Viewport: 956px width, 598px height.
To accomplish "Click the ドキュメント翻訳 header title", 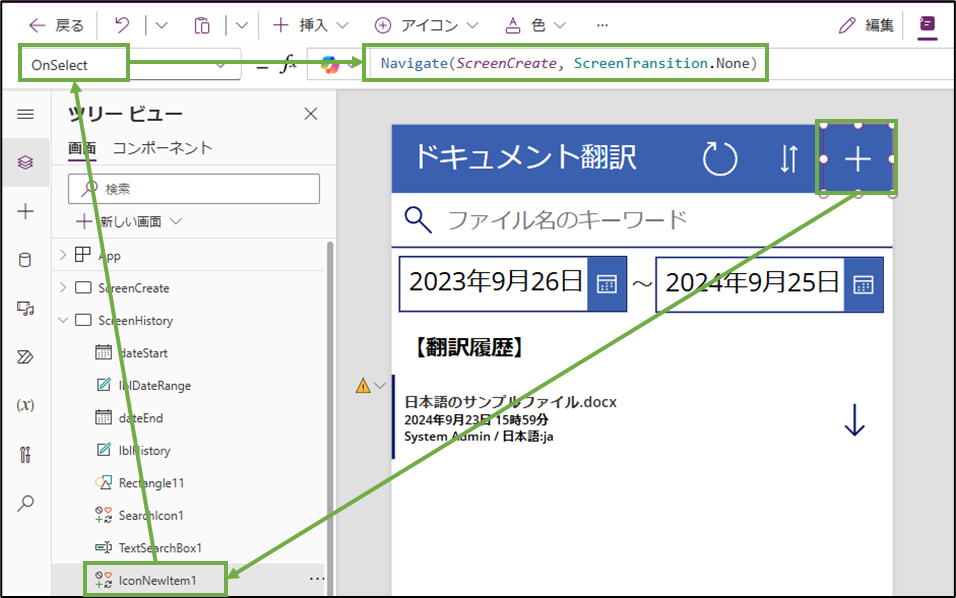I will click(x=526, y=157).
